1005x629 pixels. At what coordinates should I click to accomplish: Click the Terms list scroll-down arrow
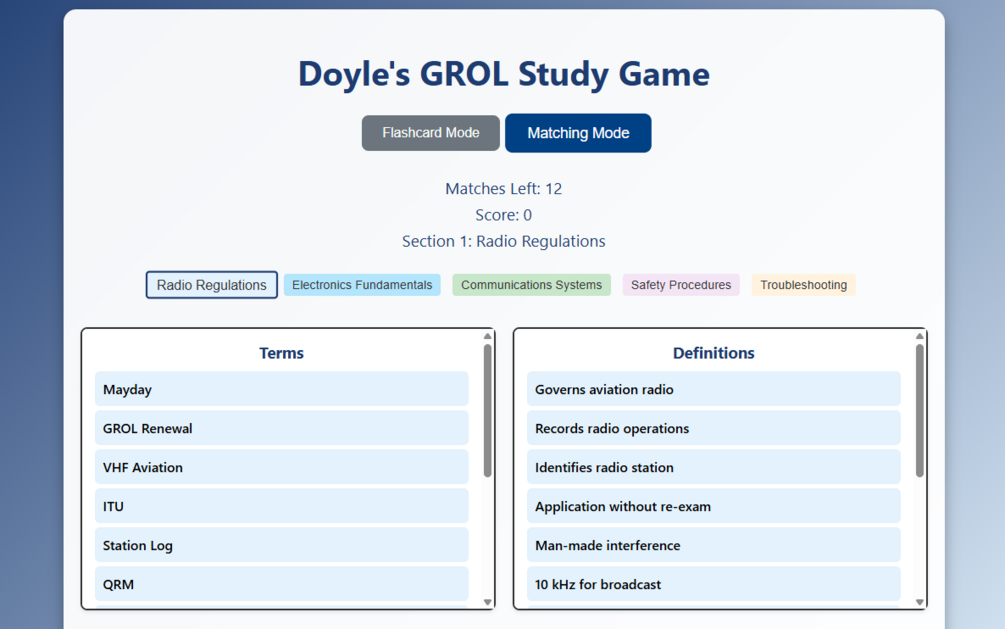coord(487,602)
